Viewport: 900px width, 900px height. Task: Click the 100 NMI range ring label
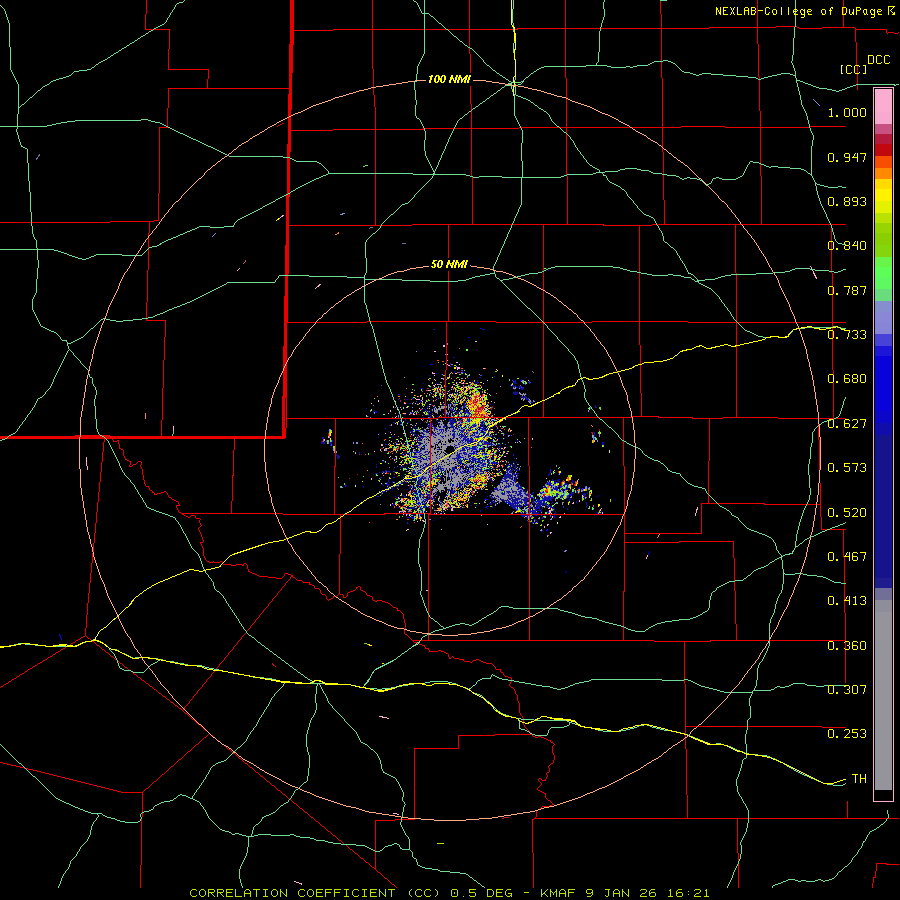(x=449, y=79)
